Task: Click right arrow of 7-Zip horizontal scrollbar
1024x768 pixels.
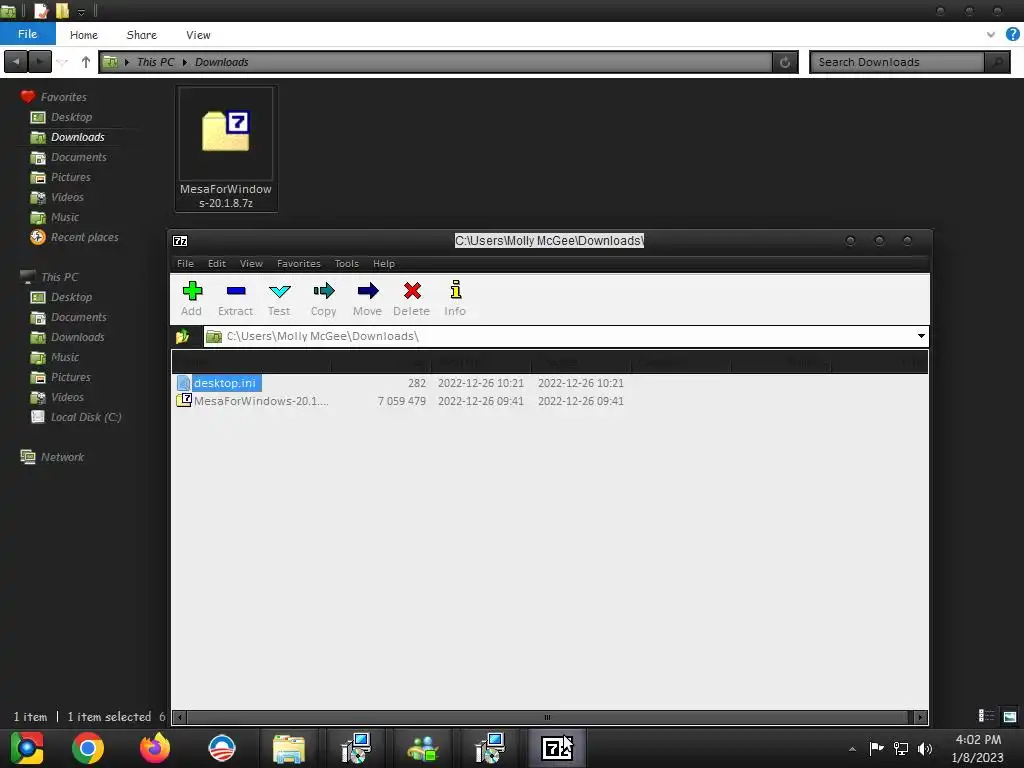Action: (x=920, y=717)
